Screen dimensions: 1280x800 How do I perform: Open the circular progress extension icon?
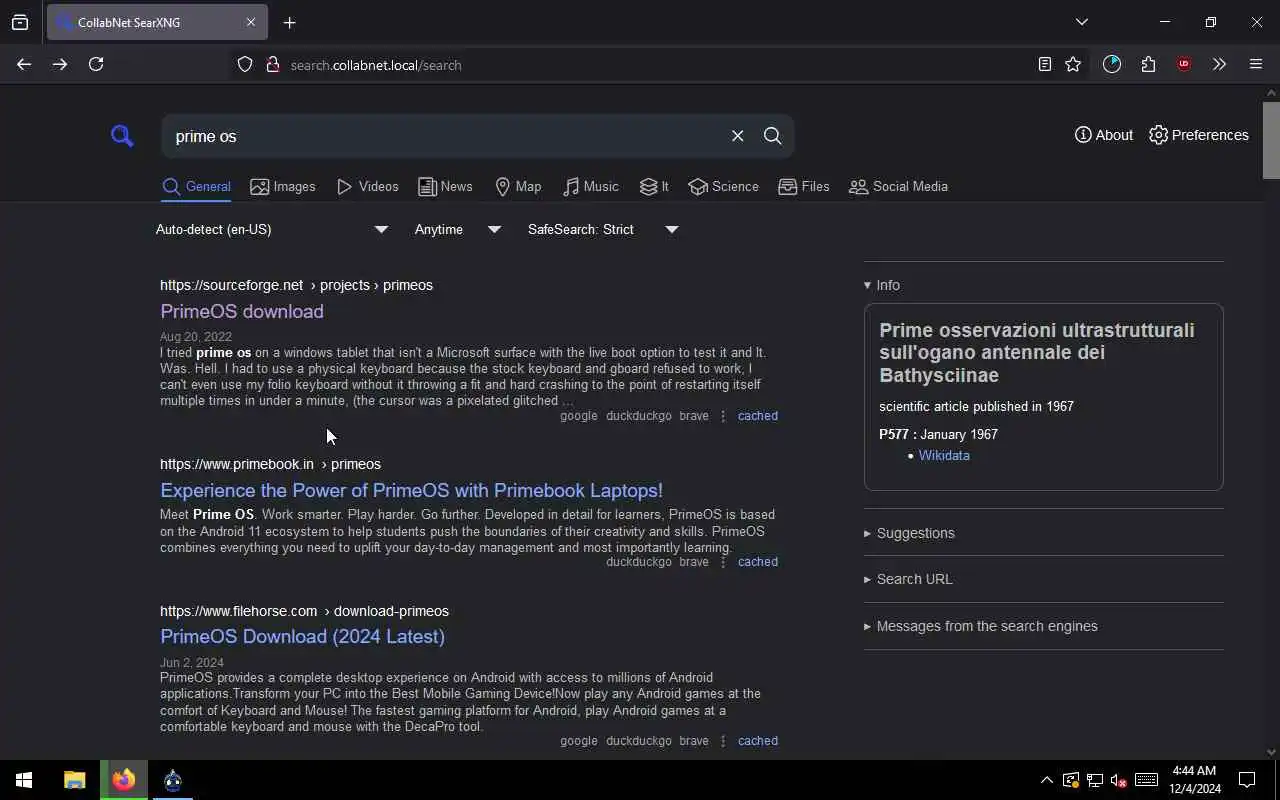(1112, 64)
